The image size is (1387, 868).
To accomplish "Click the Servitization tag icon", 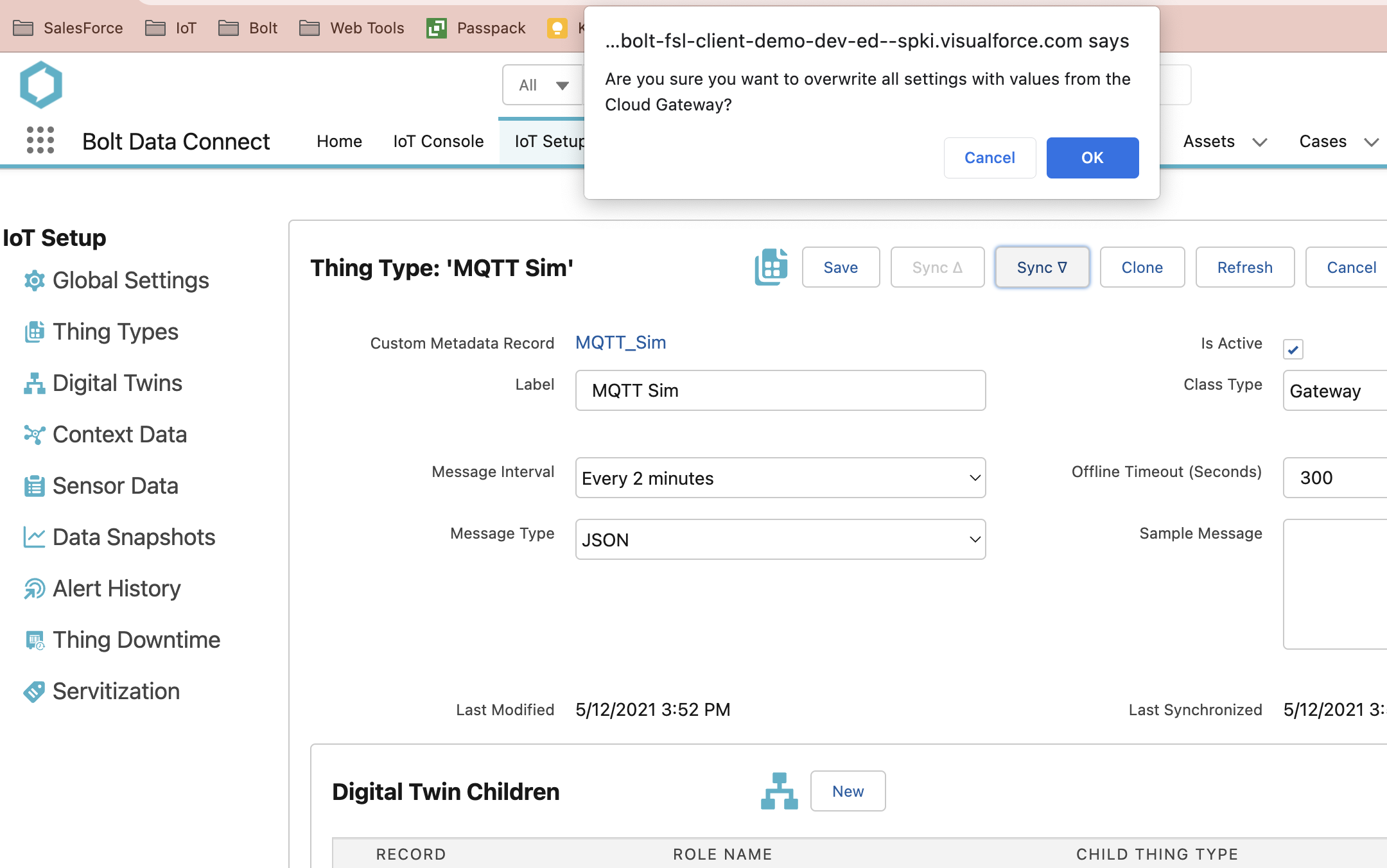I will 35,691.
